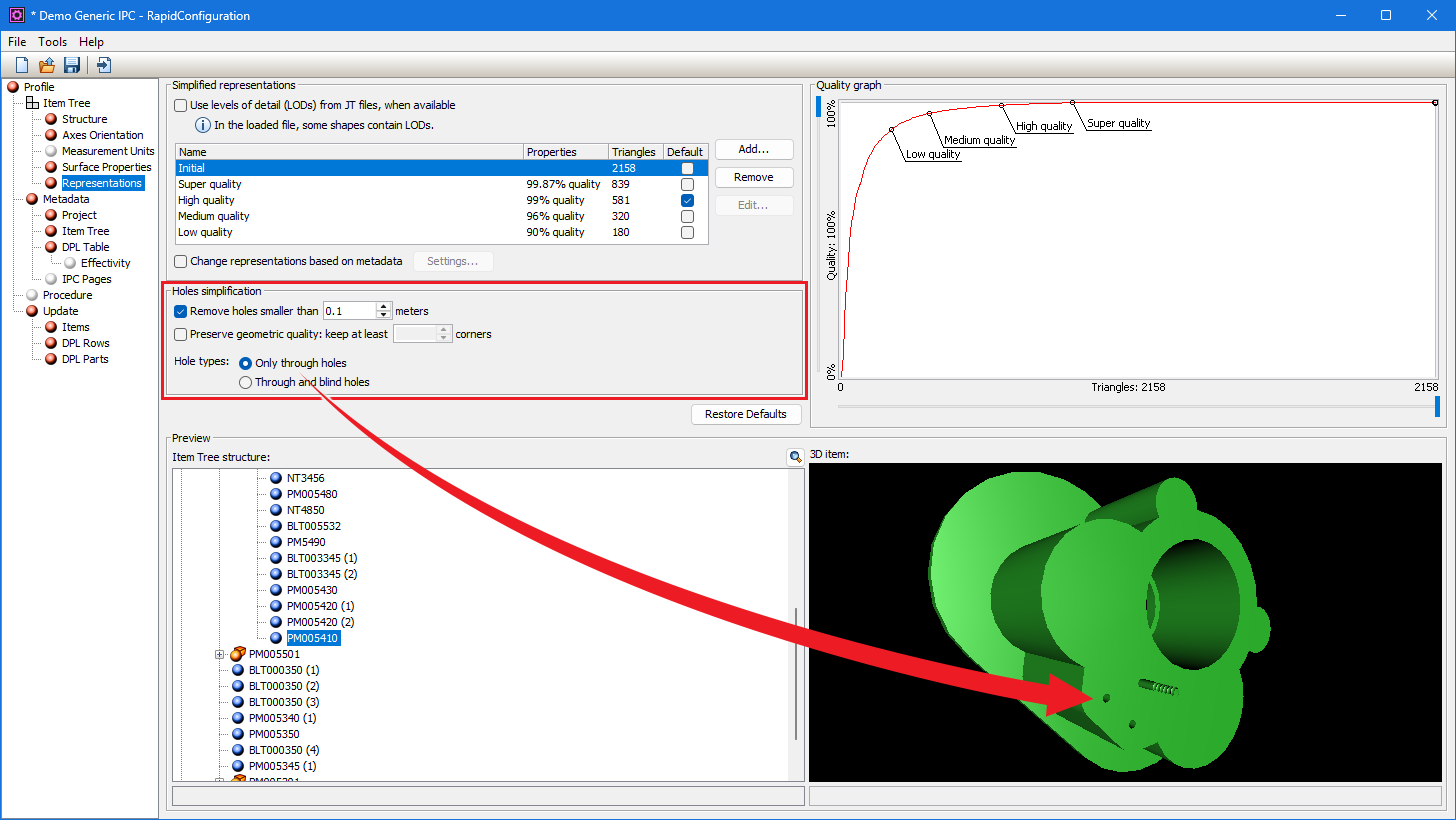Expand the PM005501 tree node
Screen dimensions: 1456x820
coord(220,653)
